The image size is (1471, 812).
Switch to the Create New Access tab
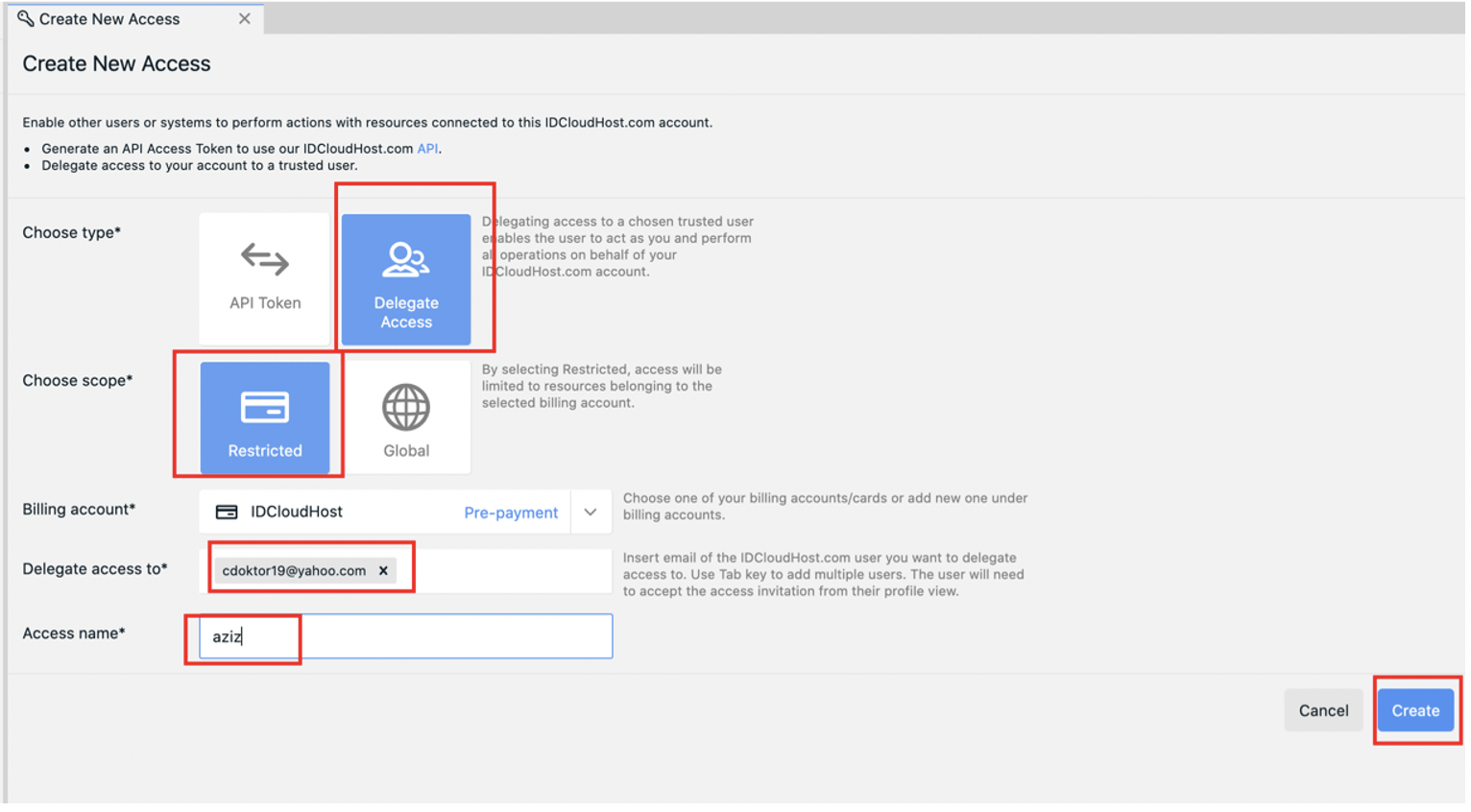point(109,19)
